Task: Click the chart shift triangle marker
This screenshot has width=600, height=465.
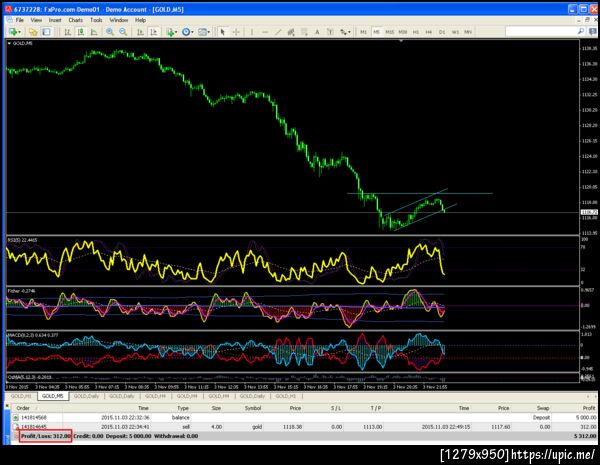Action: [401, 41]
